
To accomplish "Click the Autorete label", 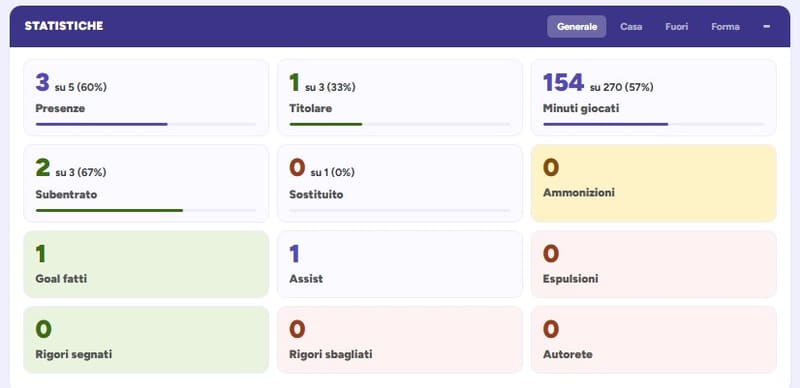I will tap(568, 354).
